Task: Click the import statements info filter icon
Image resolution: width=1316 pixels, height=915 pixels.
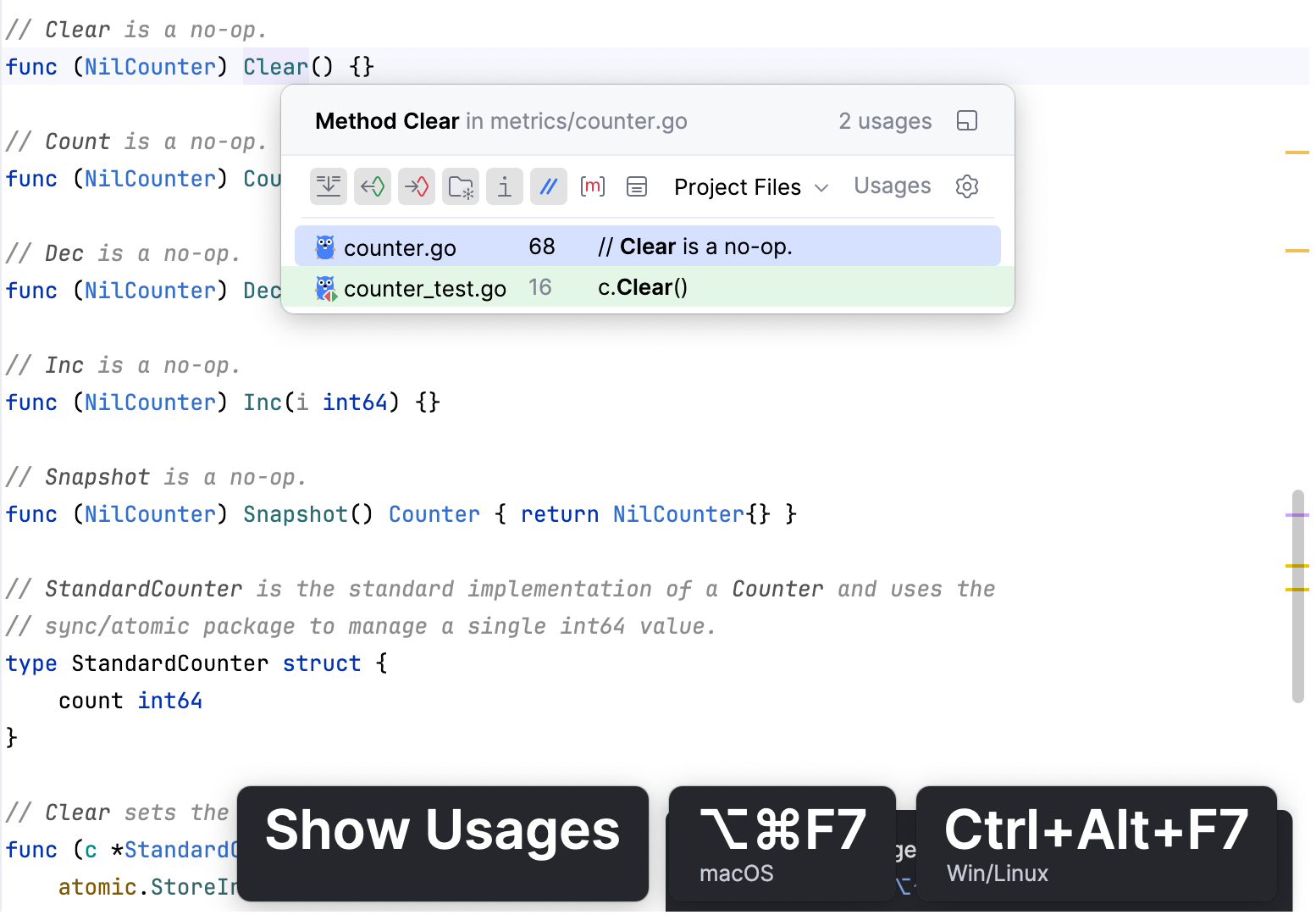Action: pos(505,186)
